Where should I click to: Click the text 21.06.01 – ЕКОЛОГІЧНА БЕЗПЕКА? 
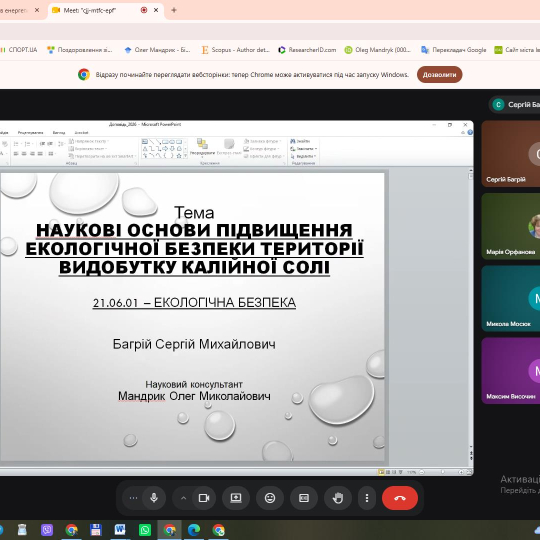(194, 303)
